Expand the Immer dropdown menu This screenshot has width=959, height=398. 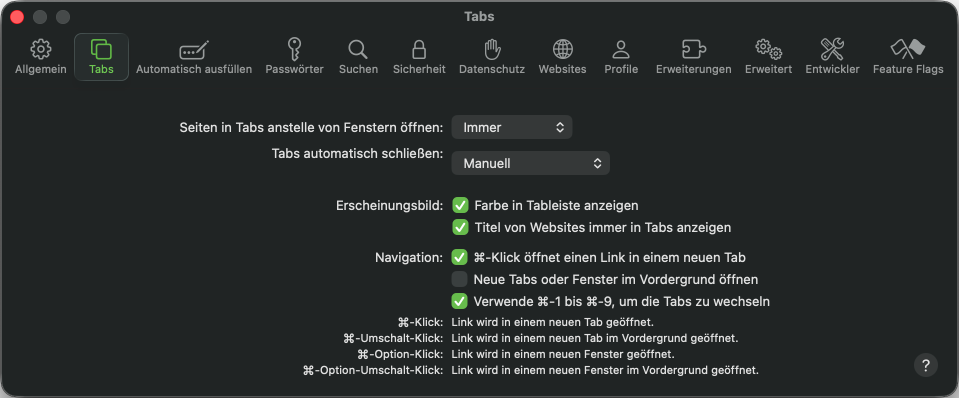point(512,128)
